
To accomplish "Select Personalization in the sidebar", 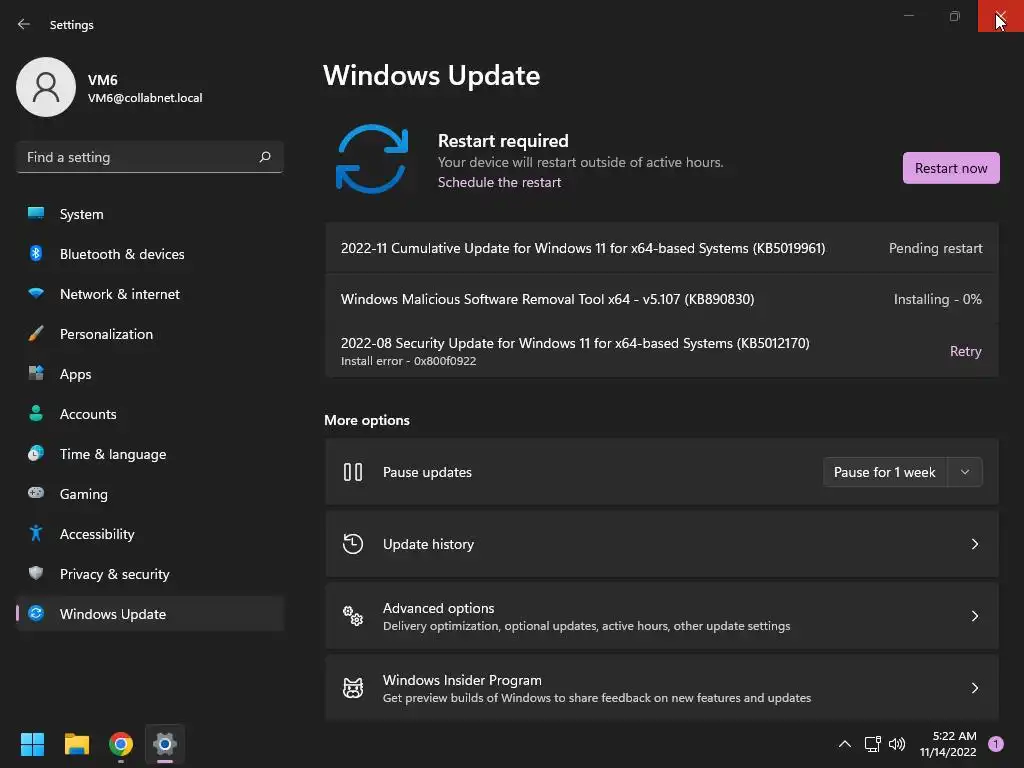I will tap(150, 334).
